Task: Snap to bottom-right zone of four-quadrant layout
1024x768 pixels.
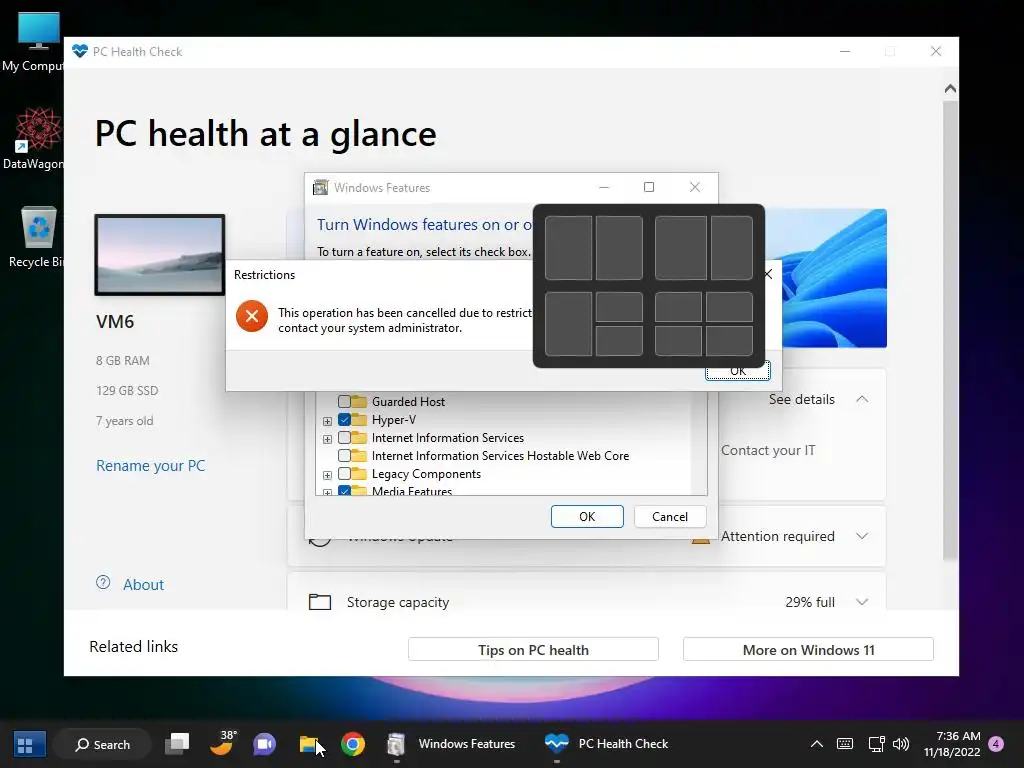Action: 729,341
